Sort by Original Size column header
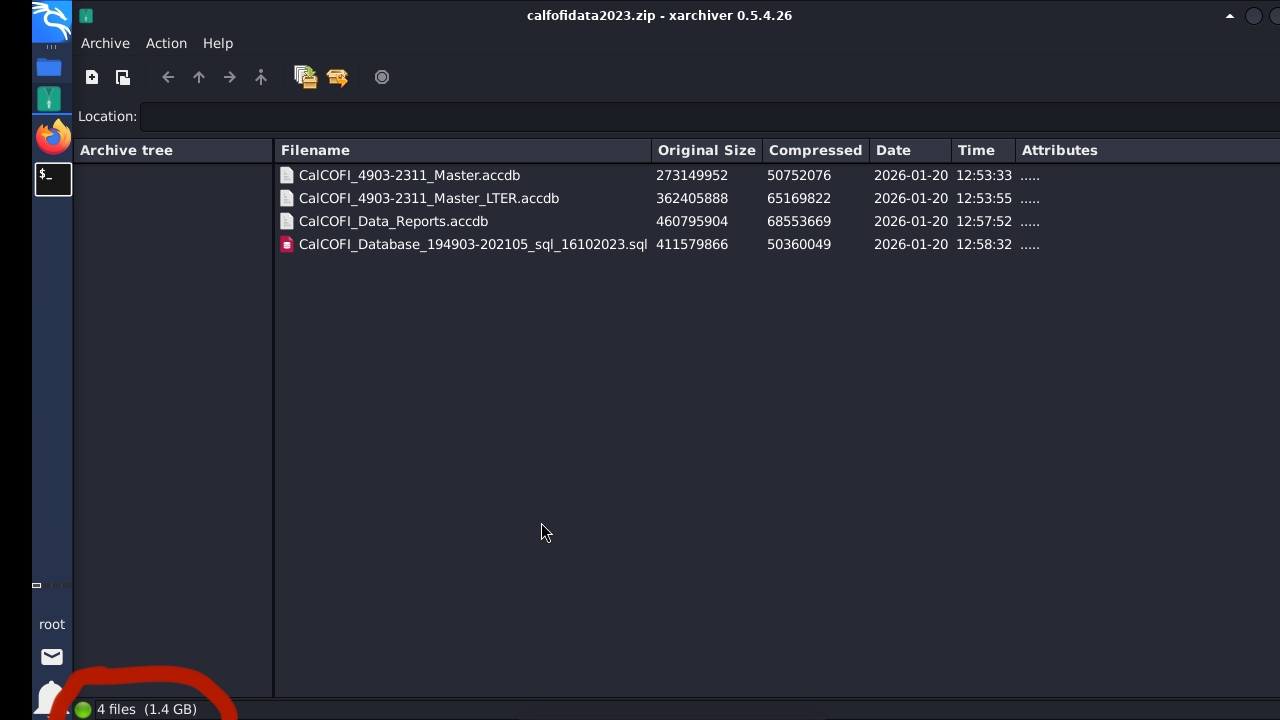The height and width of the screenshot is (720, 1280). tap(706, 150)
